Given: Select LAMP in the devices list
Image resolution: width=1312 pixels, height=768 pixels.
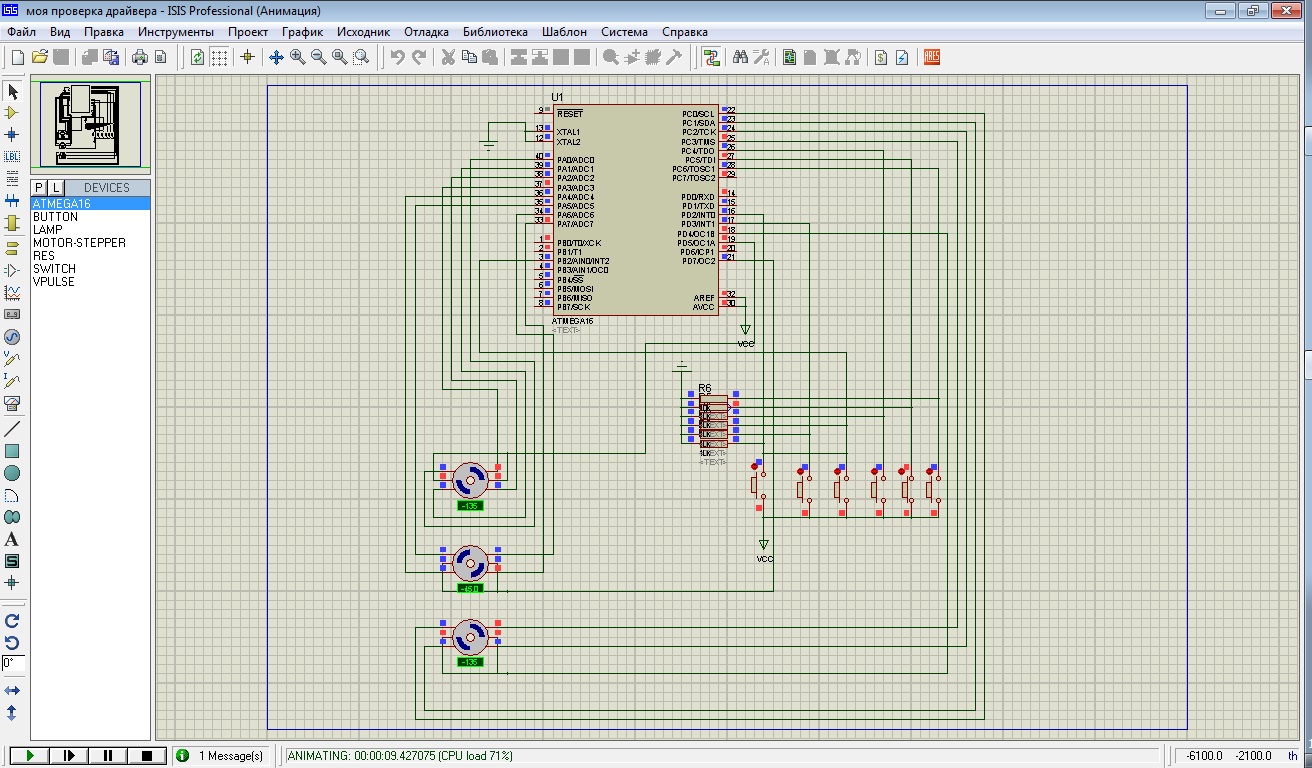Looking at the screenshot, I should click(91, 230).
